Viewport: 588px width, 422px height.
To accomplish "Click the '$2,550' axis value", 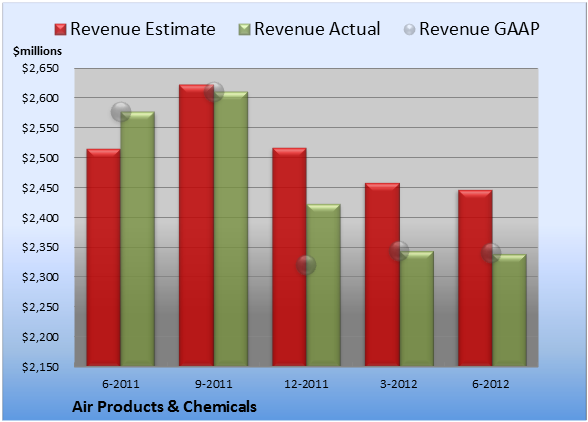I will 40,128.
